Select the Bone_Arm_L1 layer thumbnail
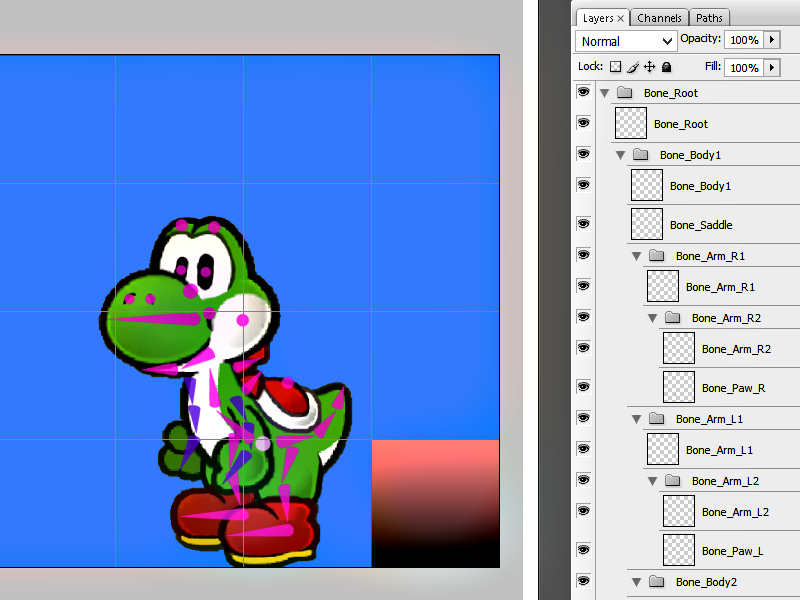Screen dimensions: 800x600 pyautogui.click(x=663, y=449)
